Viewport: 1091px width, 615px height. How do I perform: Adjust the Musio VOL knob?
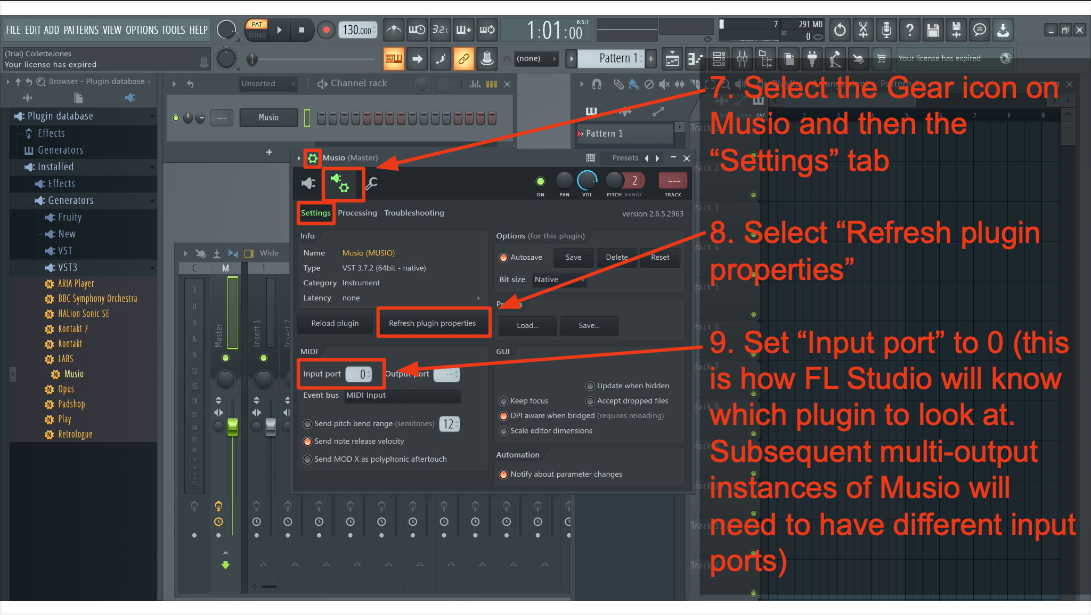point(588,181)
